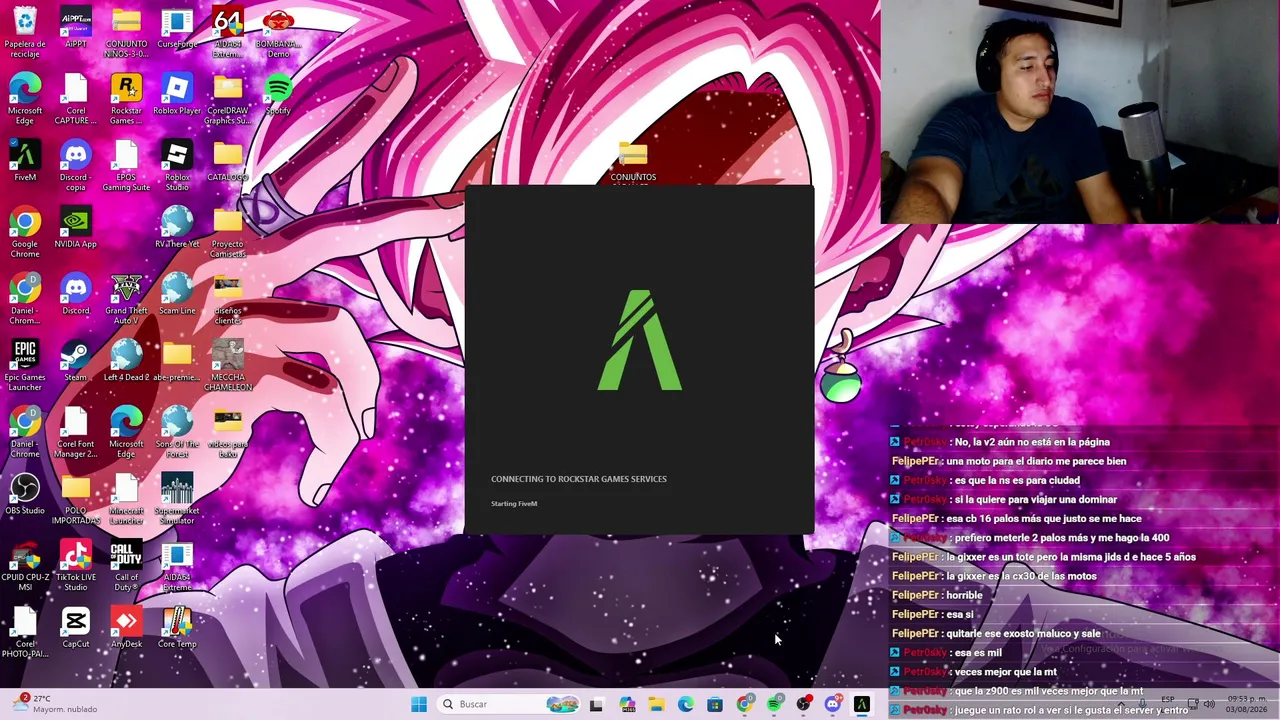
Task: Open the videos para baku folder
Action: pos(228,433)
